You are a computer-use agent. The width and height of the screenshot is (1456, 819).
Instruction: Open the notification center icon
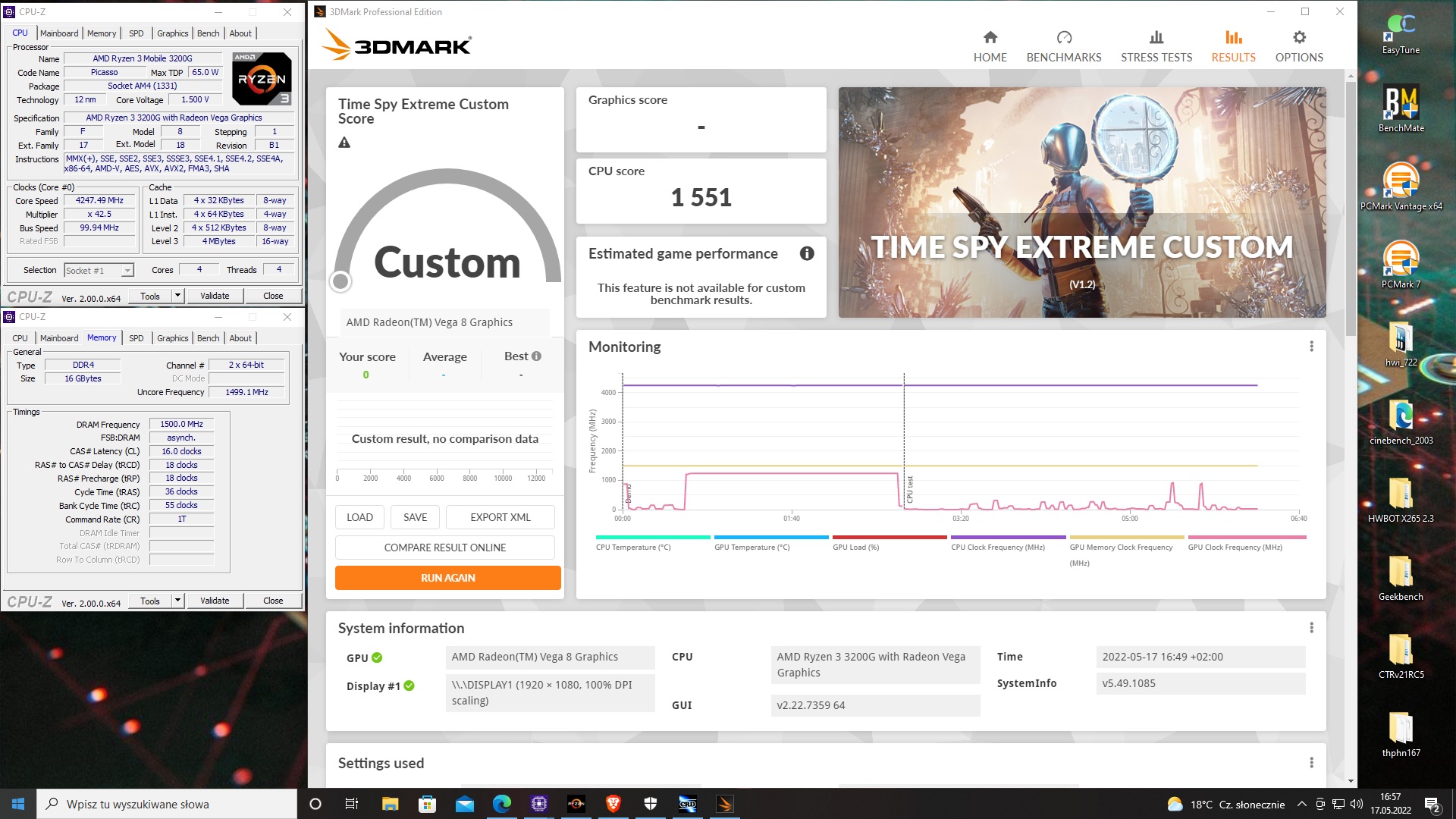pos(1432,804)
